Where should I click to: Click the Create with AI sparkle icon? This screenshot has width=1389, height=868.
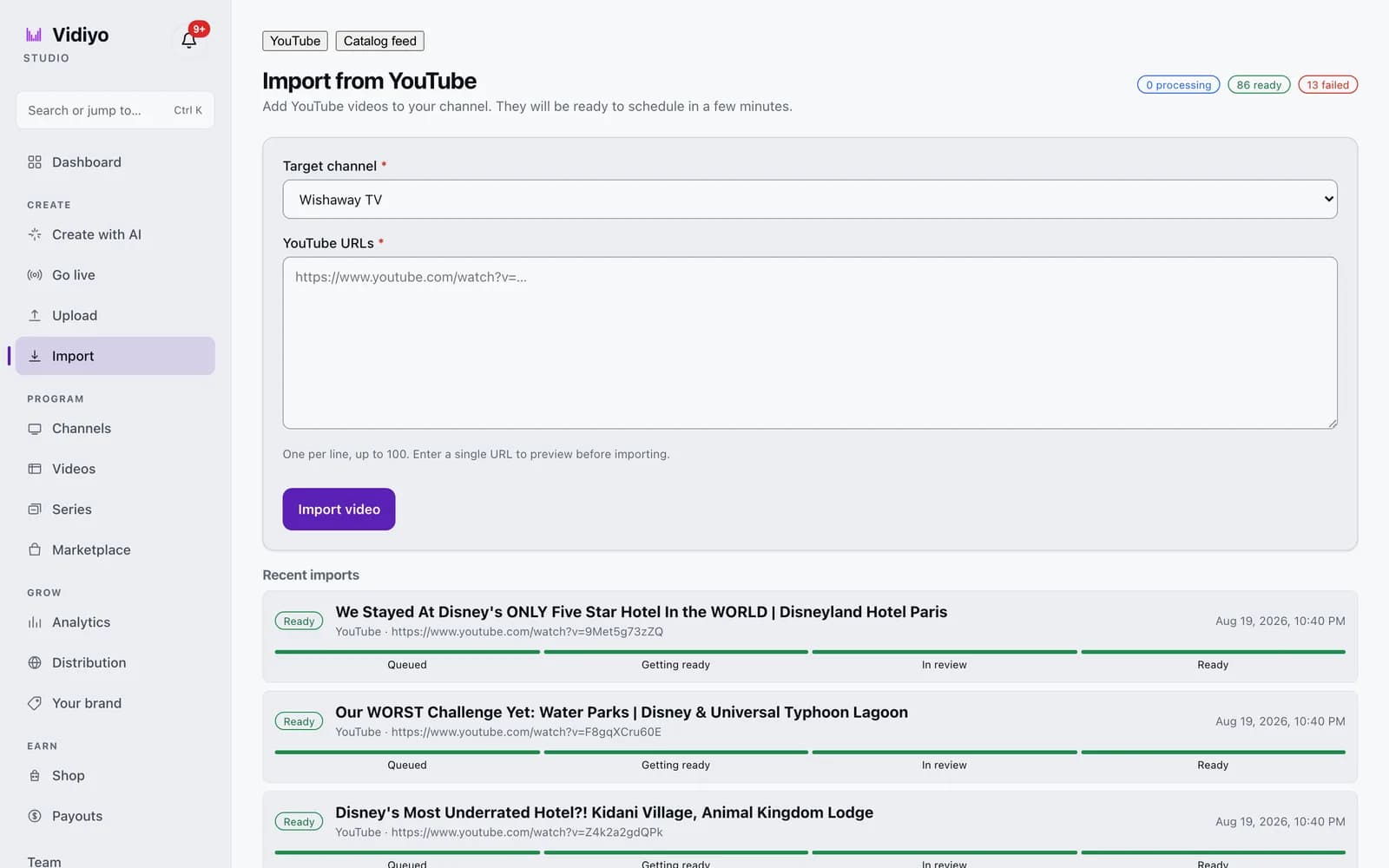pos(35,234)
